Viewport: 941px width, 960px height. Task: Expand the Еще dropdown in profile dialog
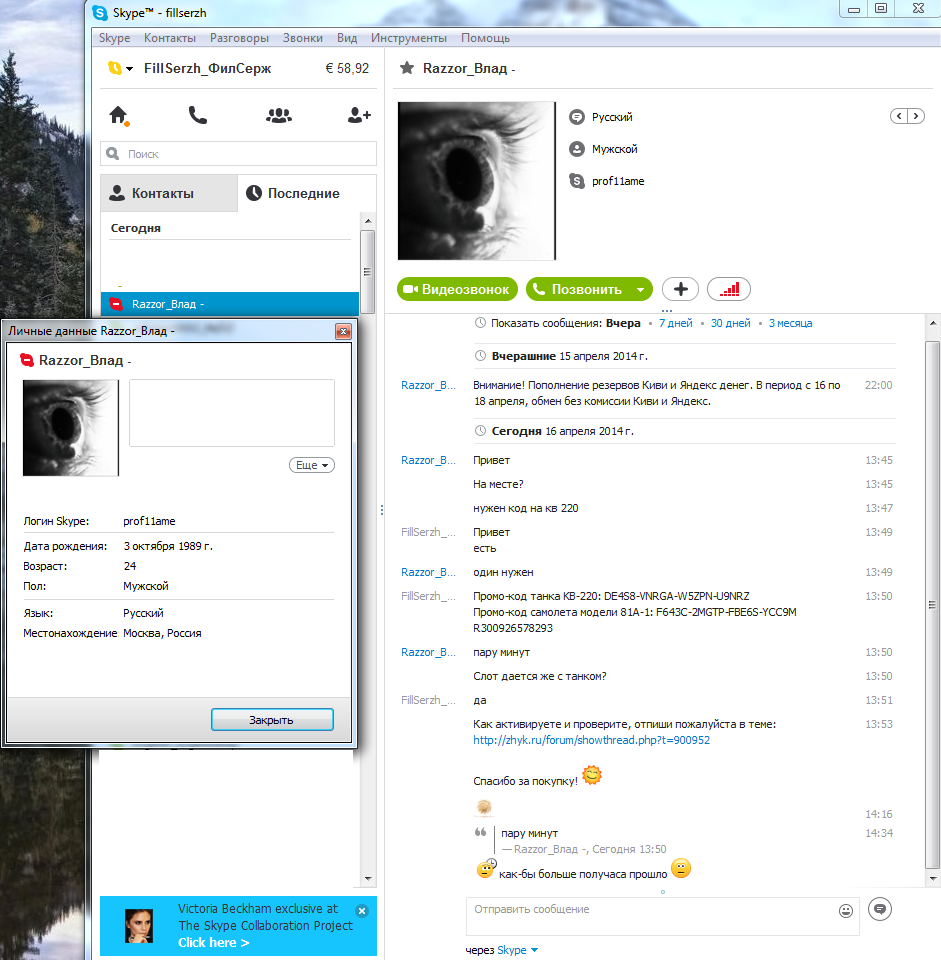pos(312,465)
